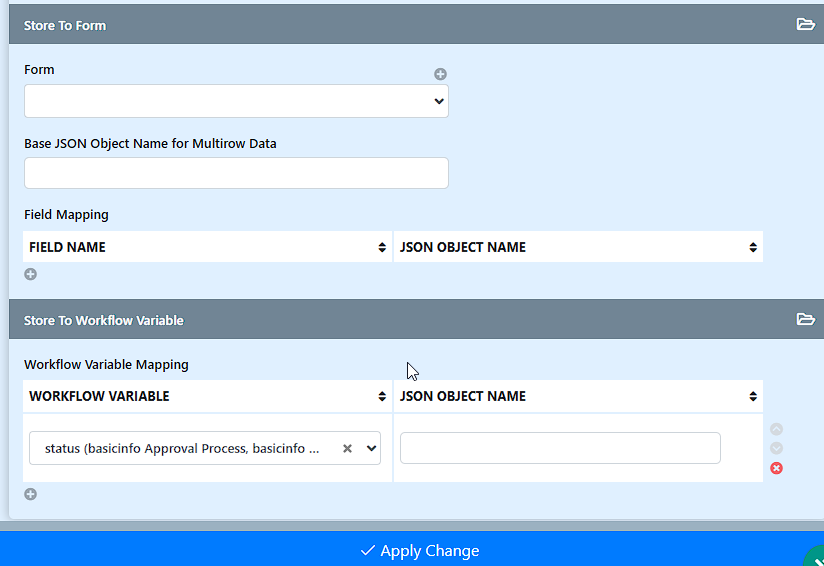Collapse the Store To Form folder icon
This screenshot has width=824, height=566.
click(x=805, y=24)
